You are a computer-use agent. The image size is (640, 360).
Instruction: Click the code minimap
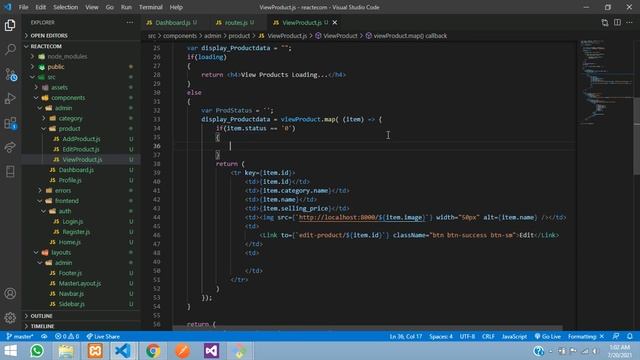click(x=605, y=82)
